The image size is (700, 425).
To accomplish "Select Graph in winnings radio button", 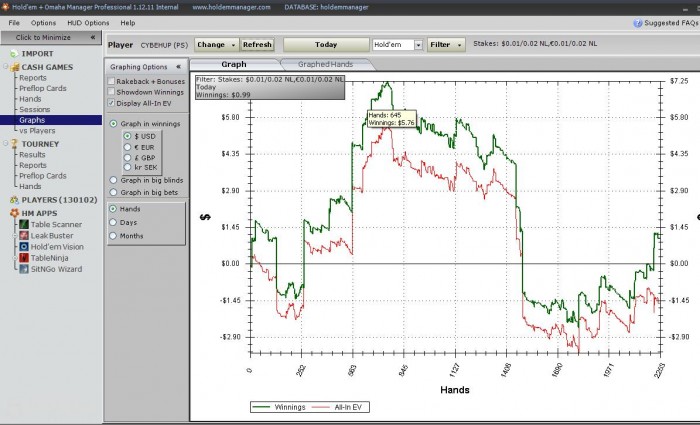I will pos(113,124).
